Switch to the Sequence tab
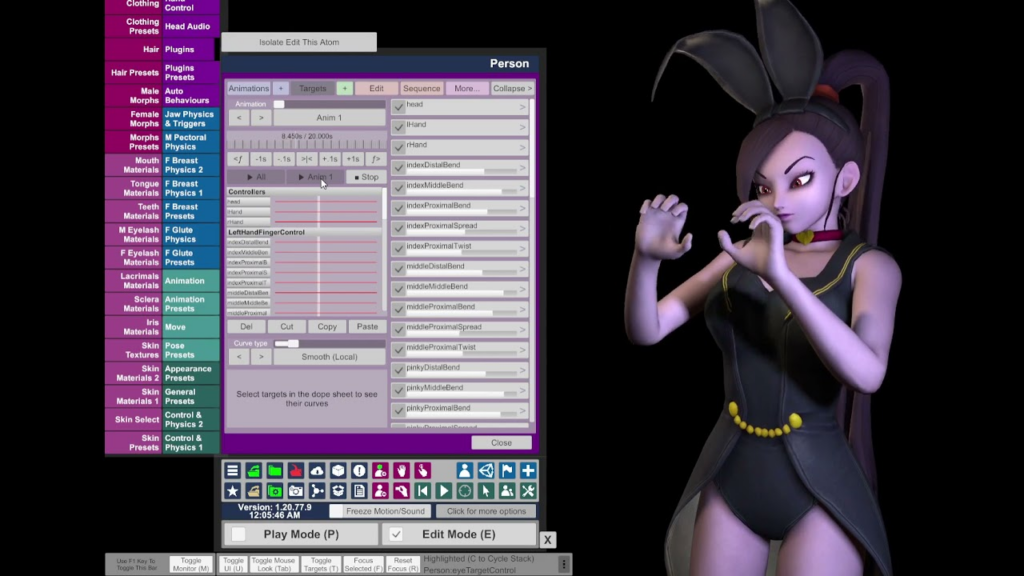1024x576 pixels. pos(422,88)
